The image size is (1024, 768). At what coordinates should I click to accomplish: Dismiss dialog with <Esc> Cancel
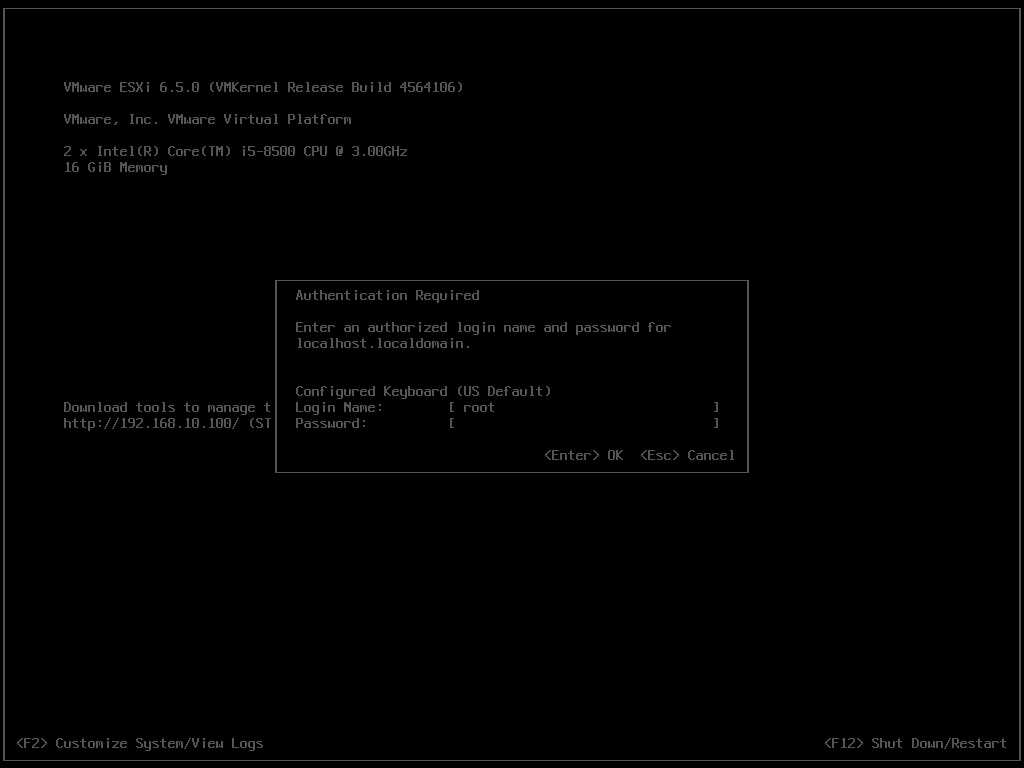(687, 455)
